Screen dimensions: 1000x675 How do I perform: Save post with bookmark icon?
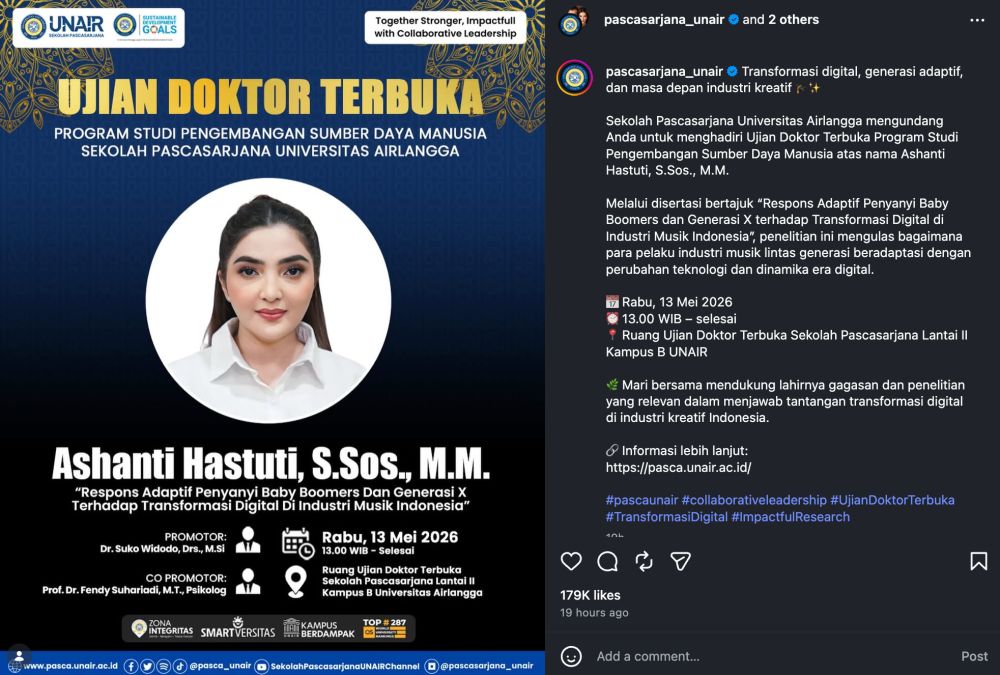(x=978, y=561)
